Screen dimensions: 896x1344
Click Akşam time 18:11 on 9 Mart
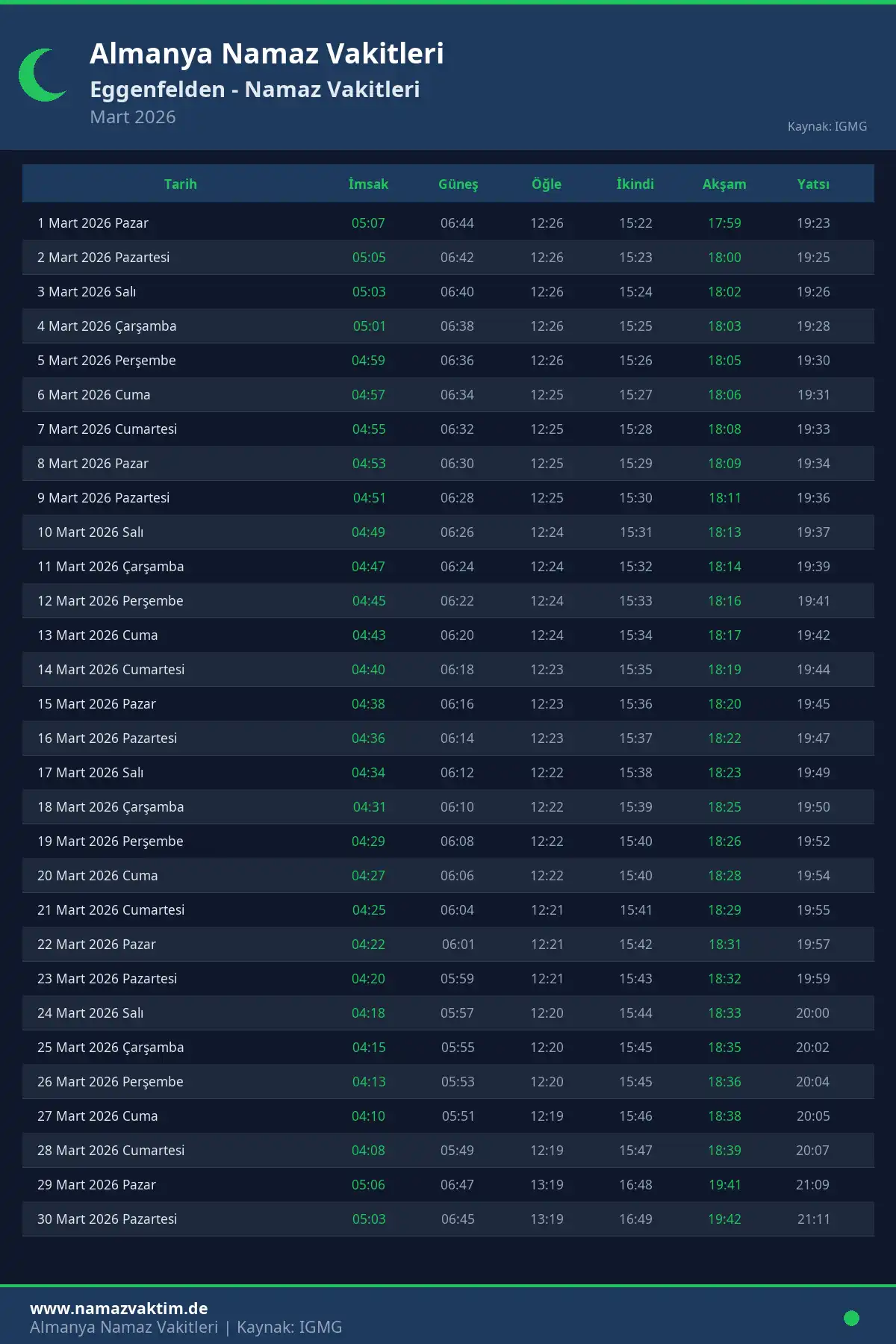(724, 498)
